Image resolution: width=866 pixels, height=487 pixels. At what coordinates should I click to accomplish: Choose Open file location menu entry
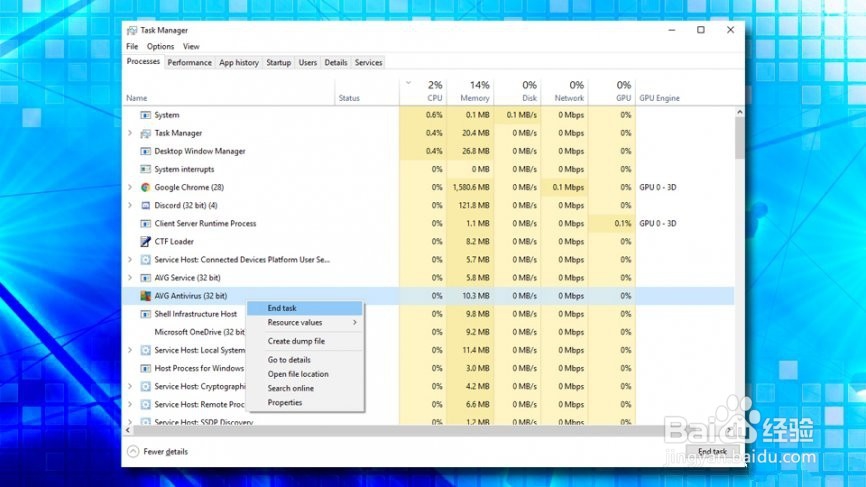click(305, 374)
